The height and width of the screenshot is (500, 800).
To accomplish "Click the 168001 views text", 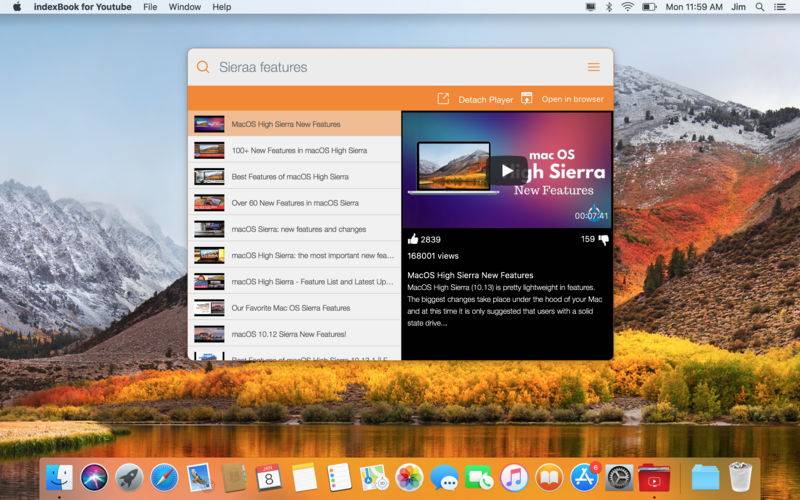I will [x=433, y=256].
